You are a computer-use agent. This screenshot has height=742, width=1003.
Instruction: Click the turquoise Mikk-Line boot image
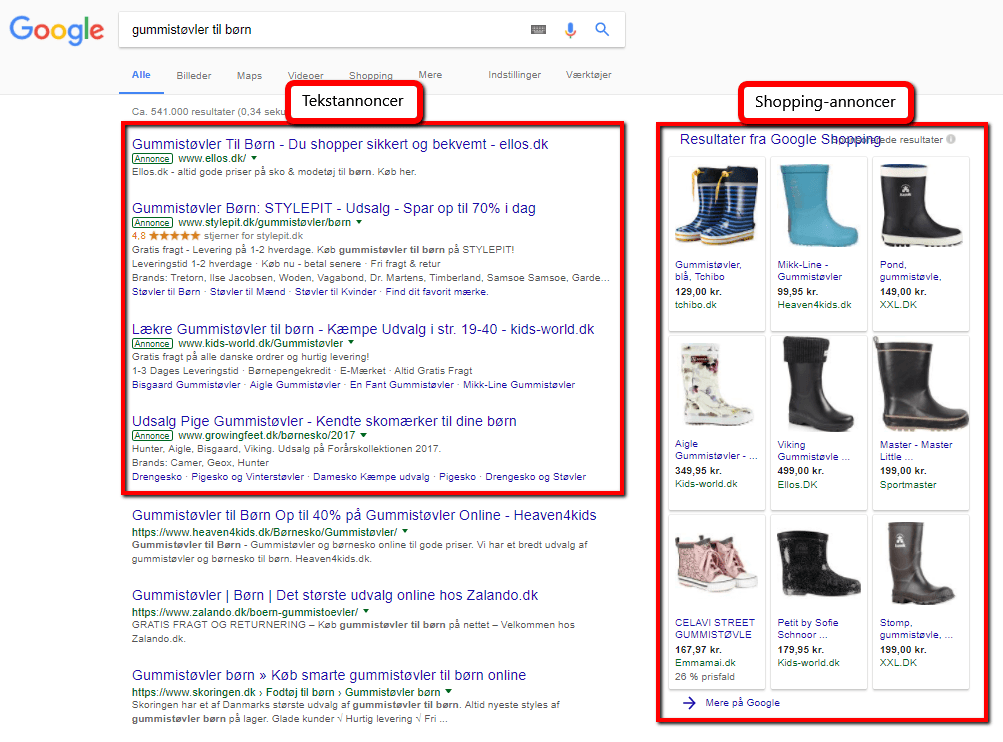(x=819, y=205)
